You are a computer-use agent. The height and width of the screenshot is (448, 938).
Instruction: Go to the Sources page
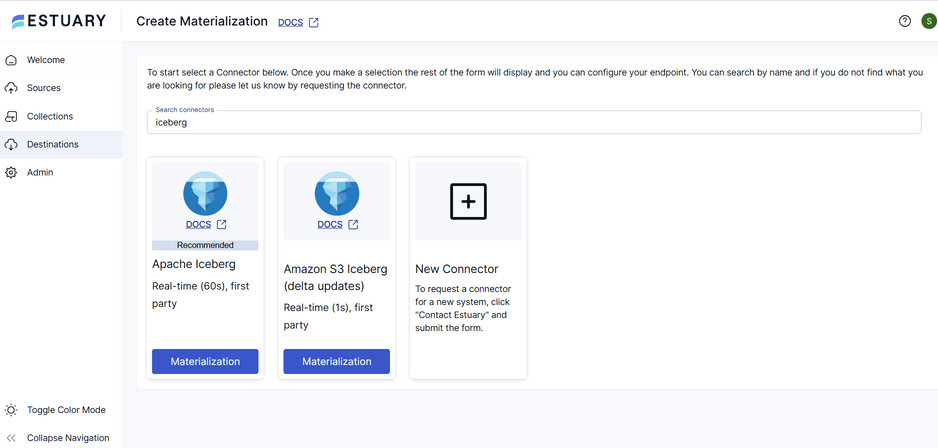tap(44, 88)
